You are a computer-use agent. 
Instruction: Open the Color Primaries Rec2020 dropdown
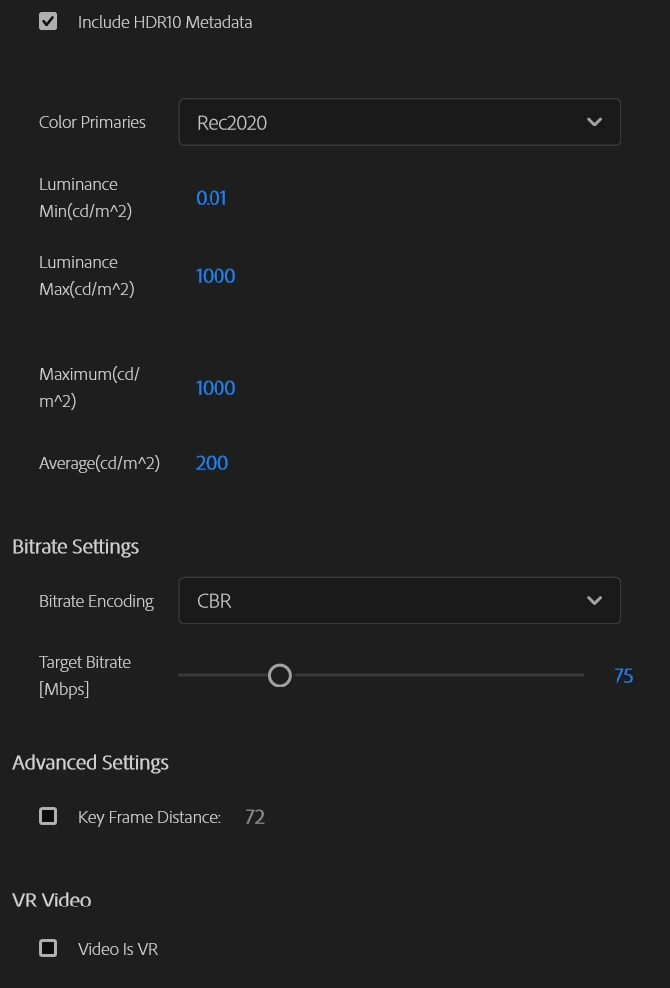pyautogui.click(x=400, y=122)
